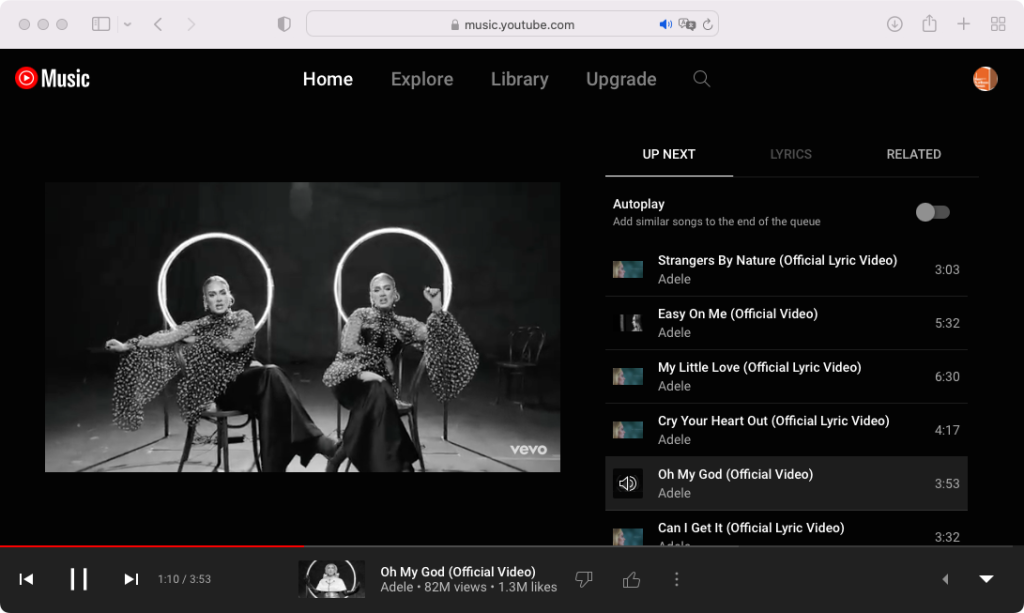This screenshot has width=1024, height=613.
Task: Switch to the Related tab
Action: pos(913,154)
